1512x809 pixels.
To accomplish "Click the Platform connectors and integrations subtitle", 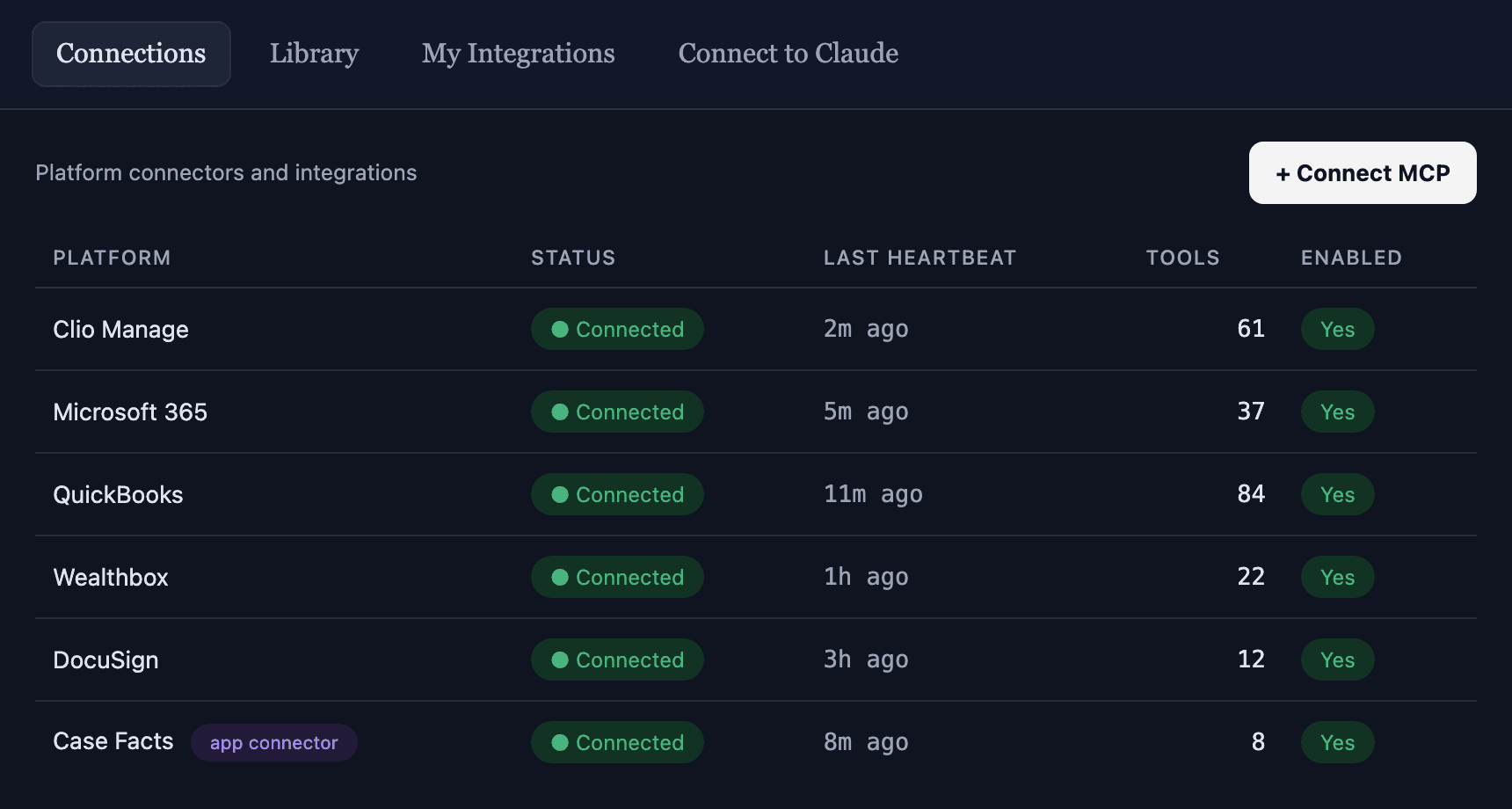I will (226, 172).
